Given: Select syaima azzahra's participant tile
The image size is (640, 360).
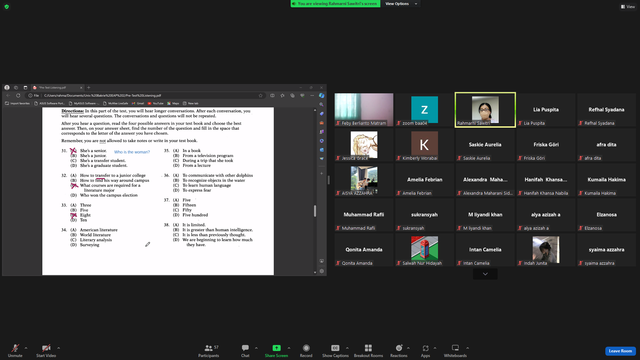Looking at the screenshot, I should click(606, 250).
